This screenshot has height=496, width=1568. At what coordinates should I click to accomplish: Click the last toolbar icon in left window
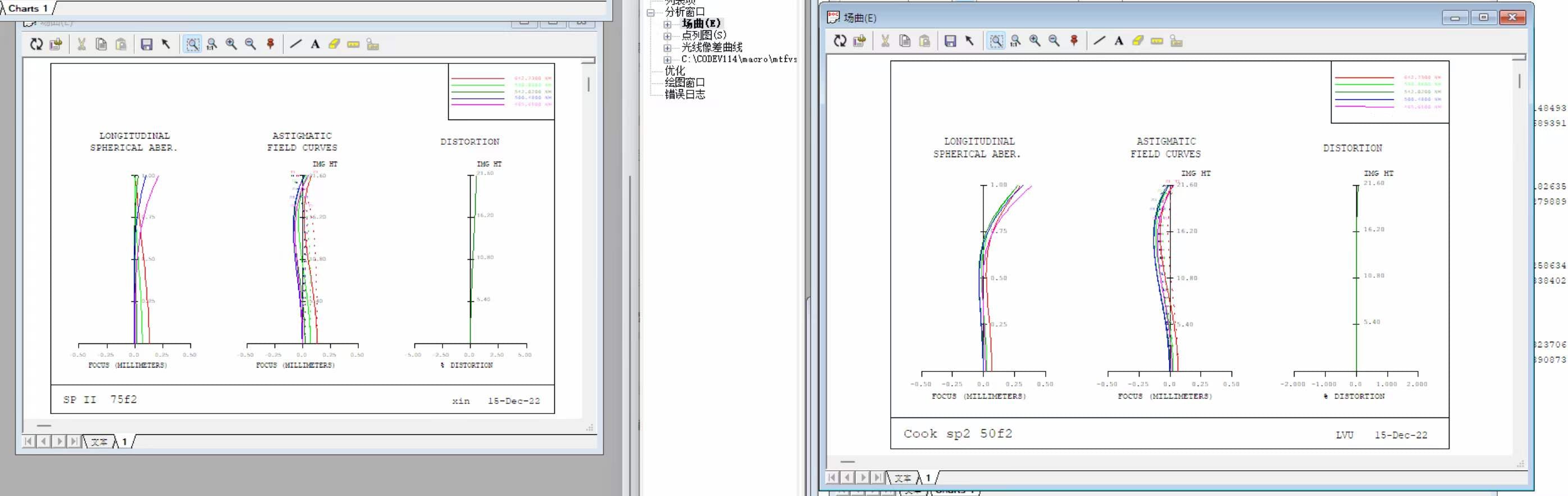(x=372, y=44)
